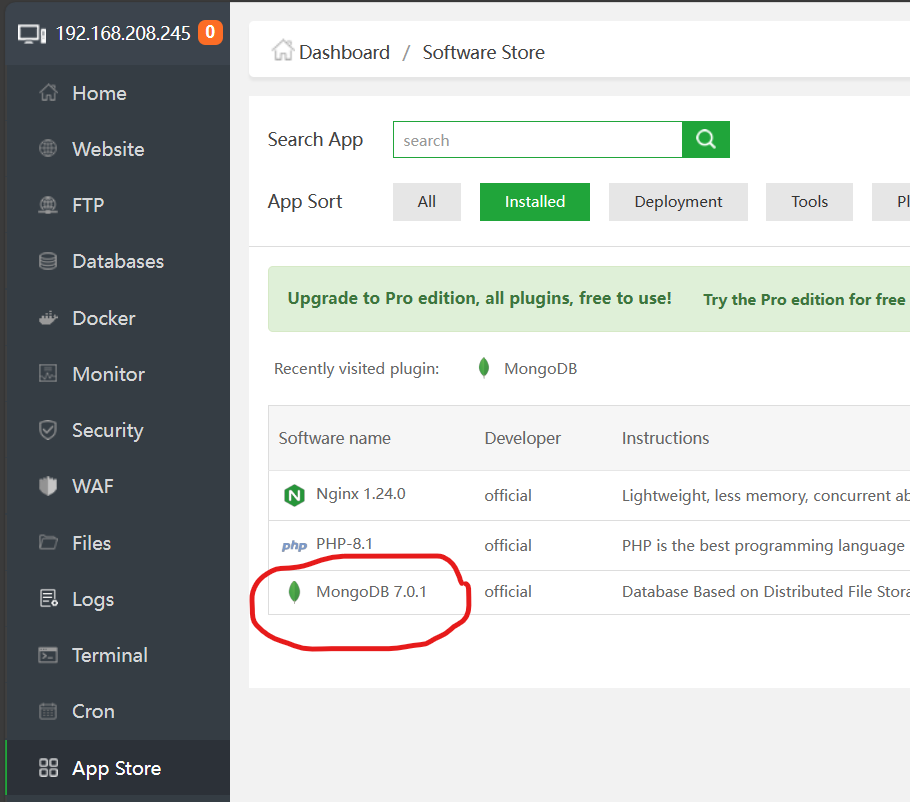910x802 pixels.
Task: Switch to Deployment app category
Action: tap(678, 202)
